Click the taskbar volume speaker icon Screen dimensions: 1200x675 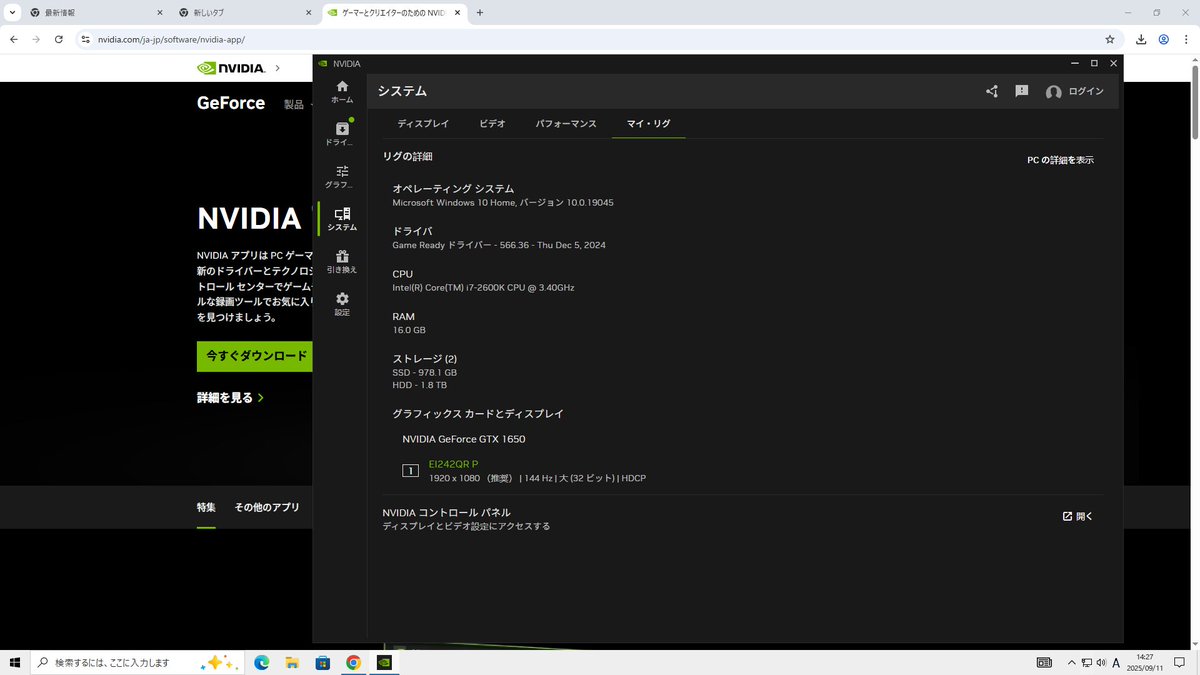coord(1101,662)
